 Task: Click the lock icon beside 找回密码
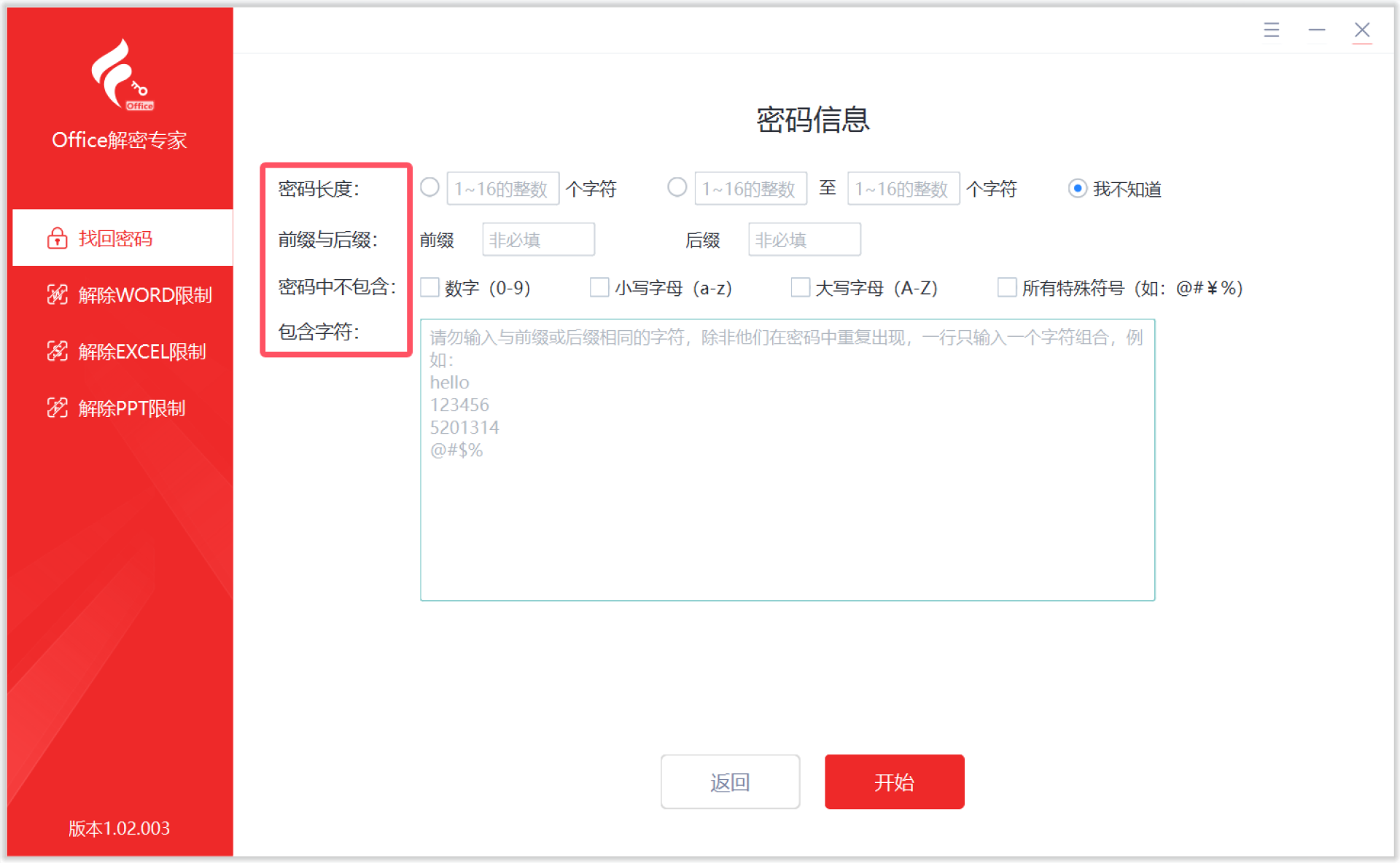(57, 238)
